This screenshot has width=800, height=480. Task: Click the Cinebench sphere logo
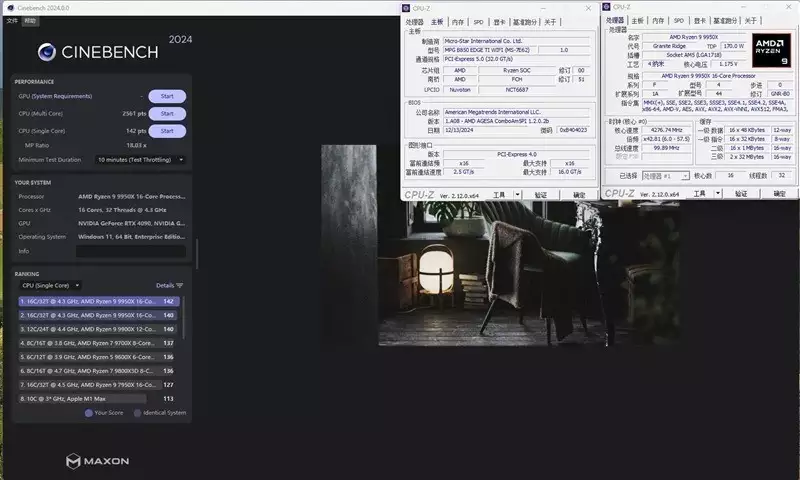(46, 52)
